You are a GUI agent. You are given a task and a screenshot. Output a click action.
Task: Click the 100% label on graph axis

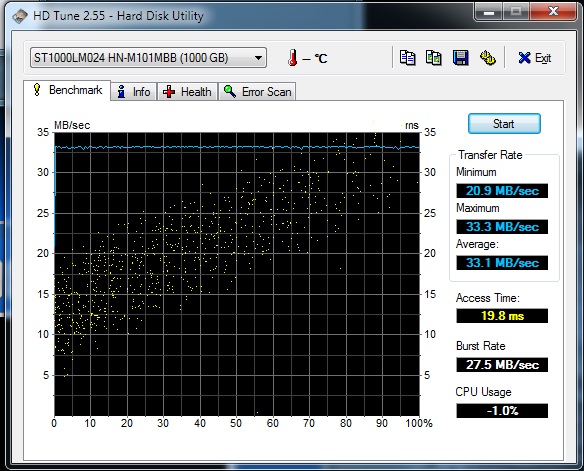(x=419, y=423)
